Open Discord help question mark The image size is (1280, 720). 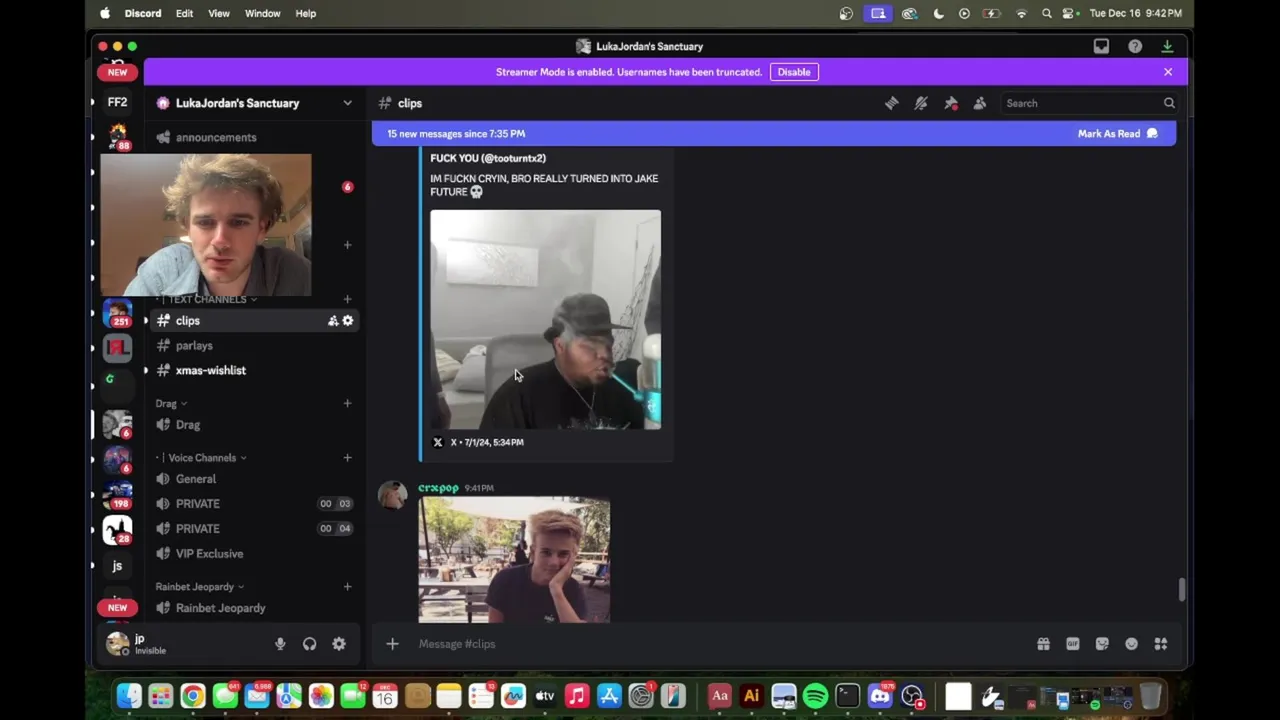point(1135,46)
